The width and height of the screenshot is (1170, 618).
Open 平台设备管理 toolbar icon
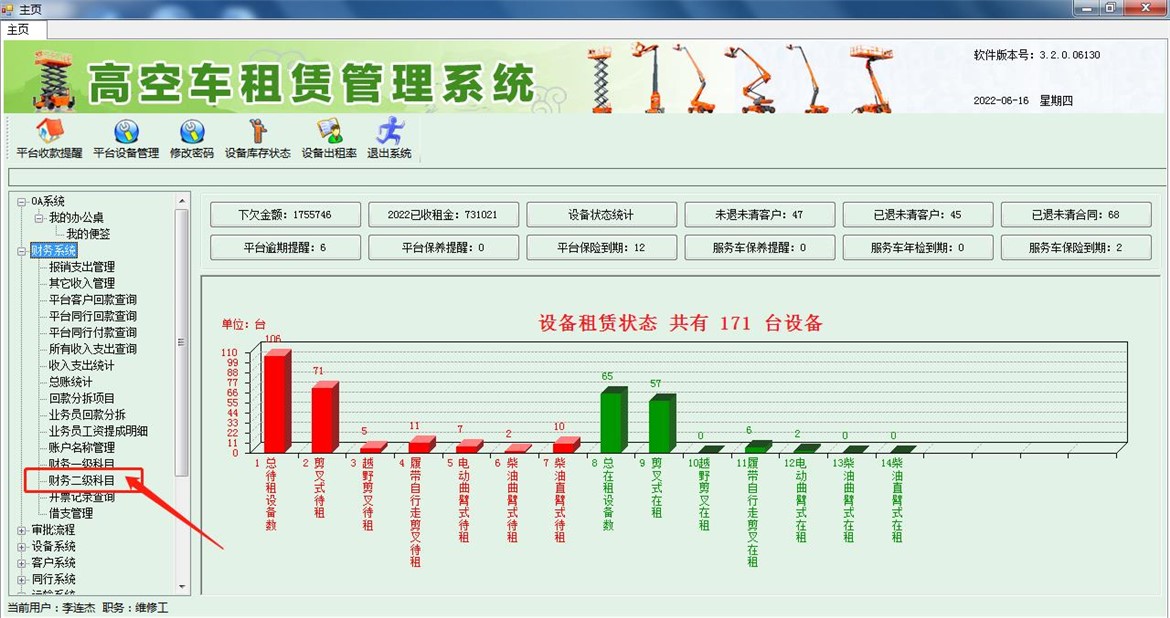pos(126,139)
